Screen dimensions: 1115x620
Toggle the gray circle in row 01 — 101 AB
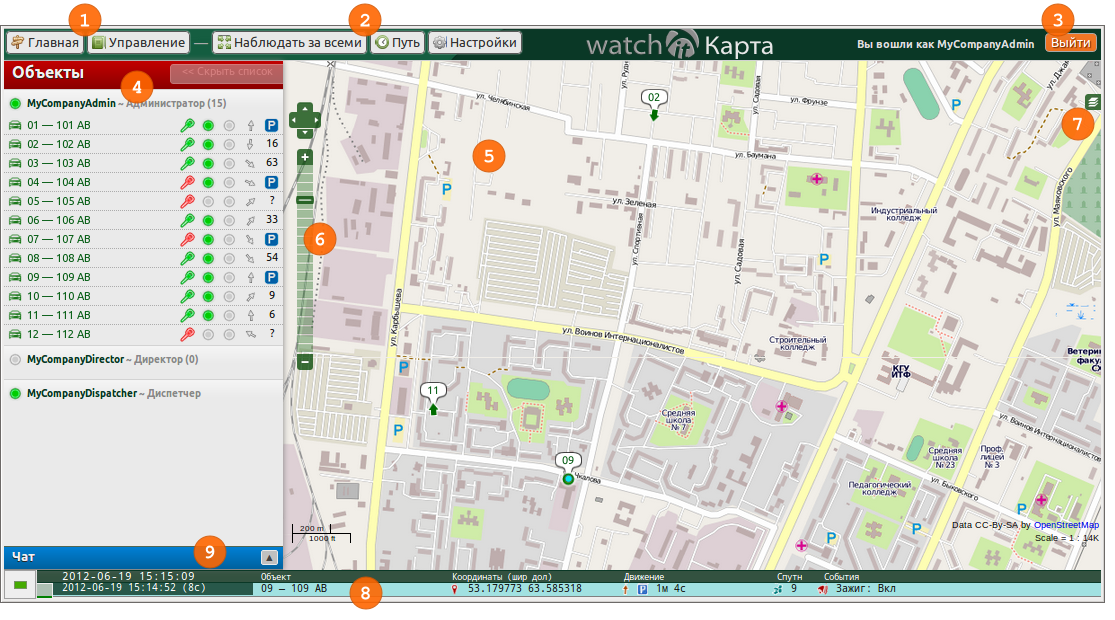point(229,126)
